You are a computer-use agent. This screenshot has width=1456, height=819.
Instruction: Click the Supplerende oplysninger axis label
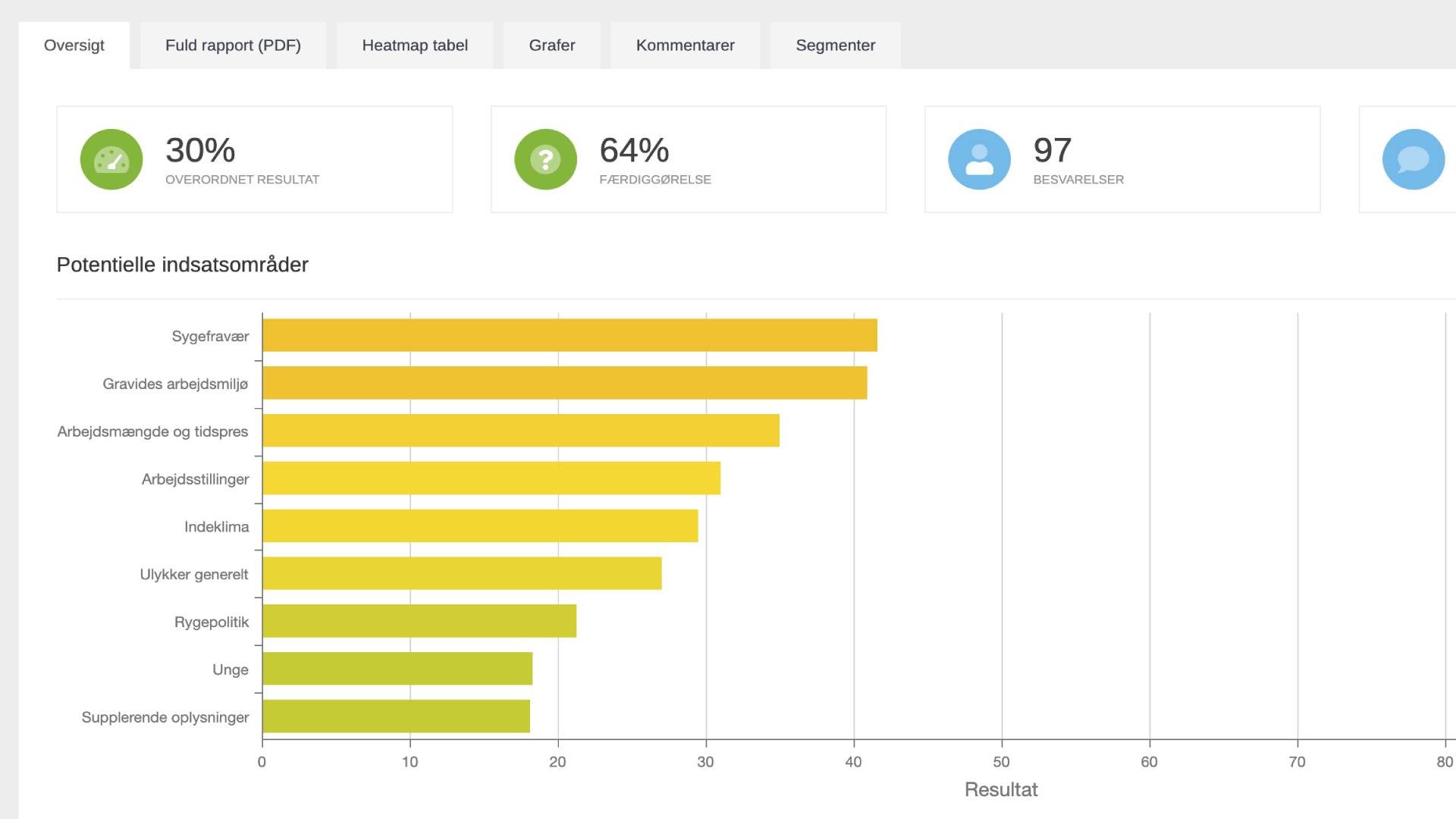165,717
